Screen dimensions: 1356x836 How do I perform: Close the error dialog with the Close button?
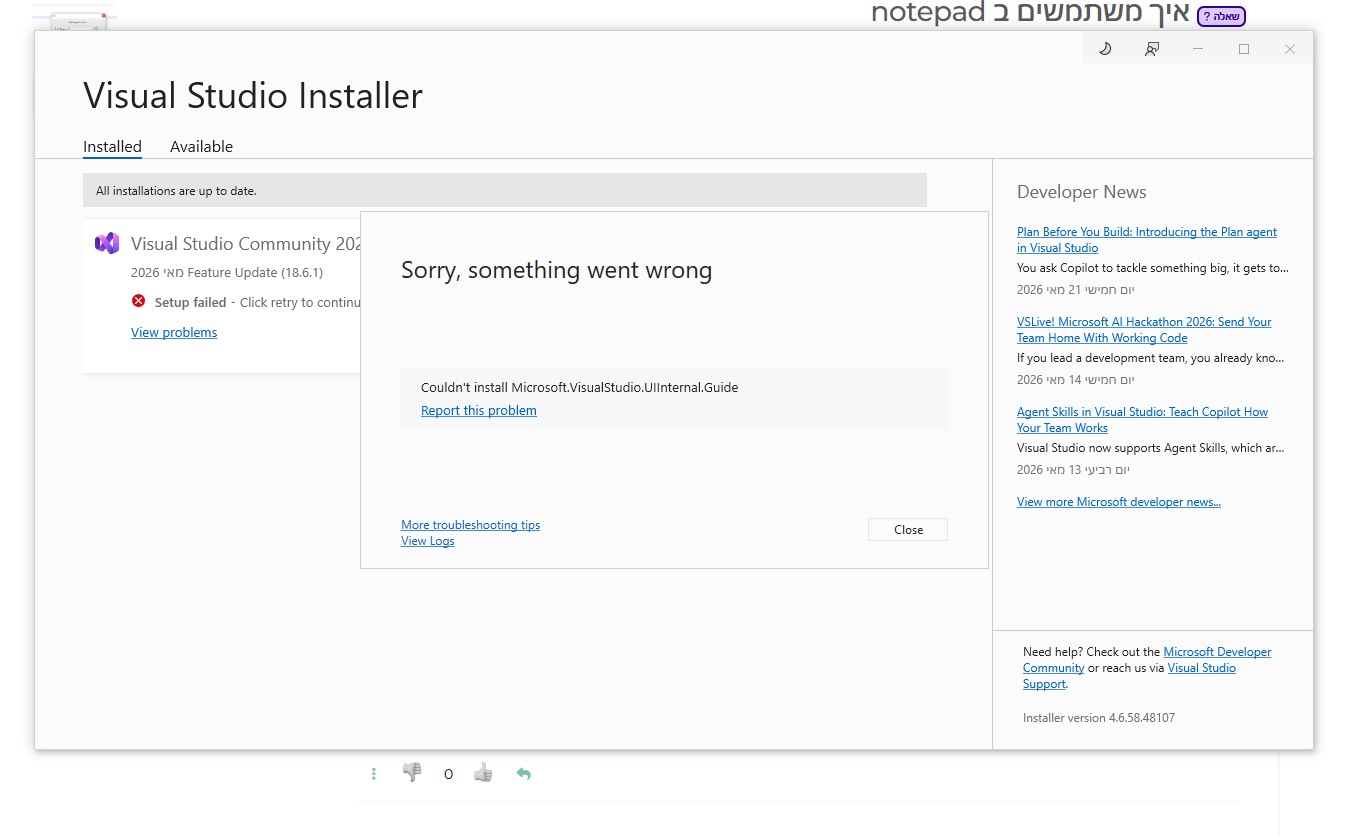[x=908, y=530]
